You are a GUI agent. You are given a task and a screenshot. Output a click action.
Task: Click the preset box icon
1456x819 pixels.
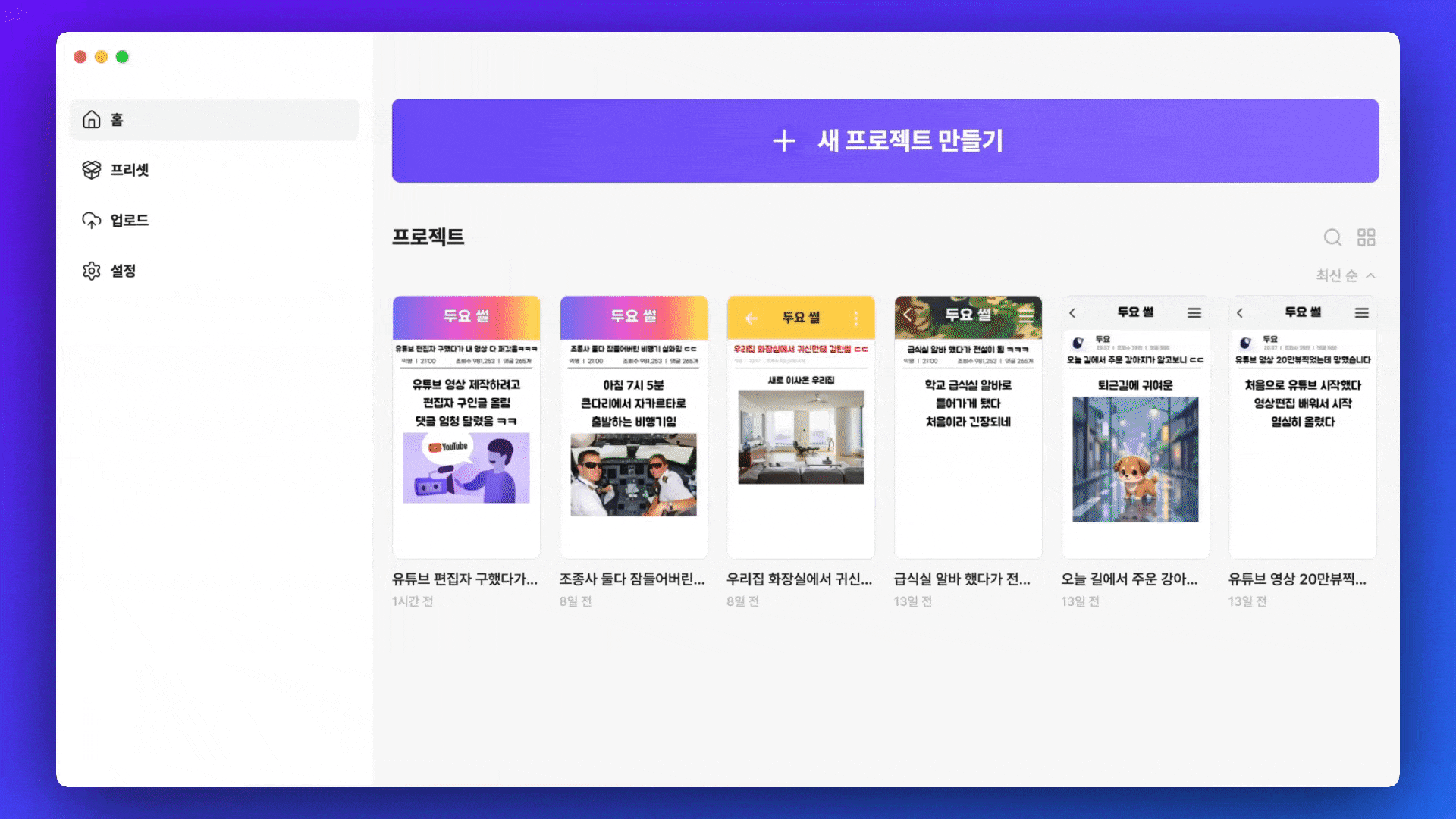pos(92,170)
